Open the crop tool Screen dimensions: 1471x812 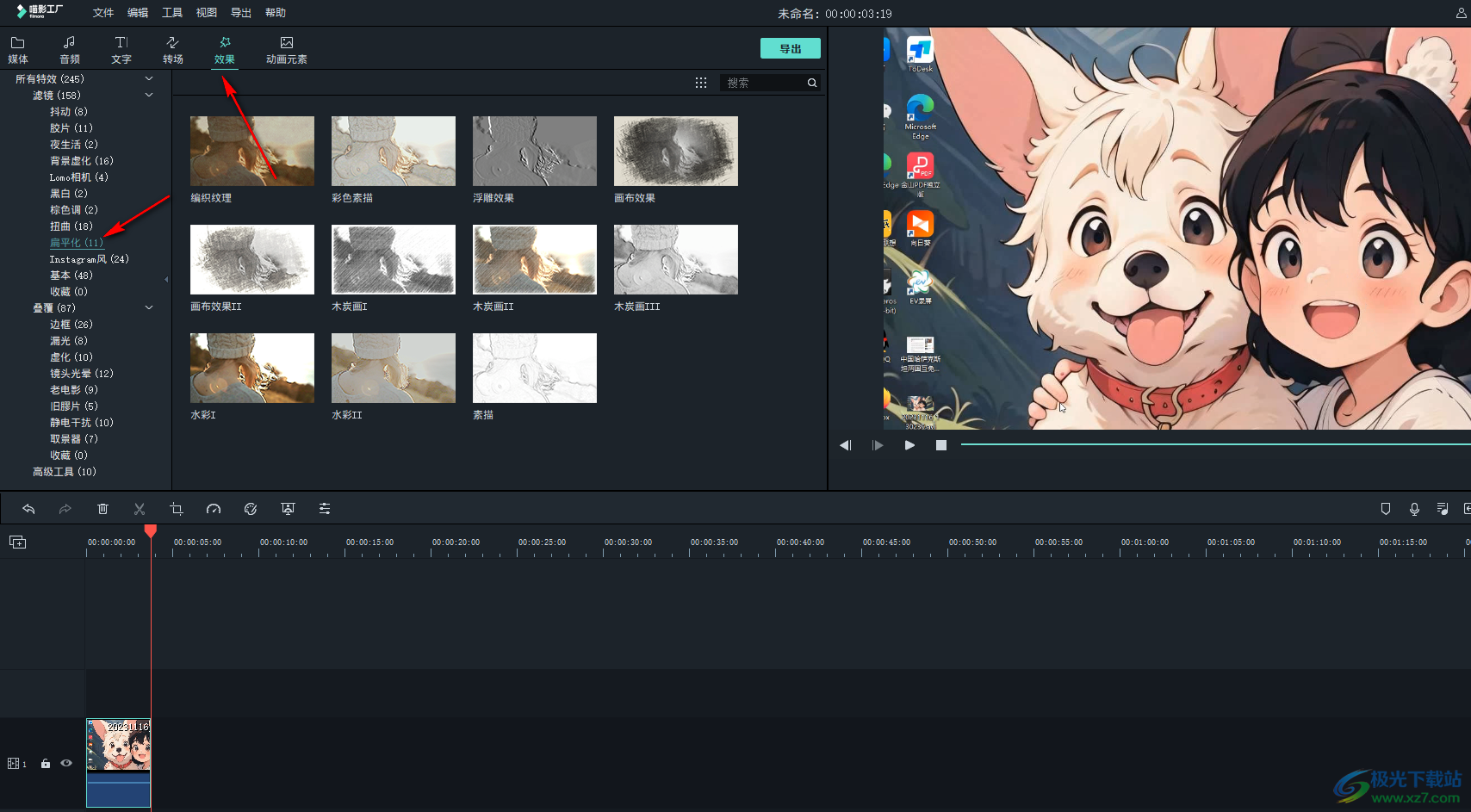(x=177, y=509)
